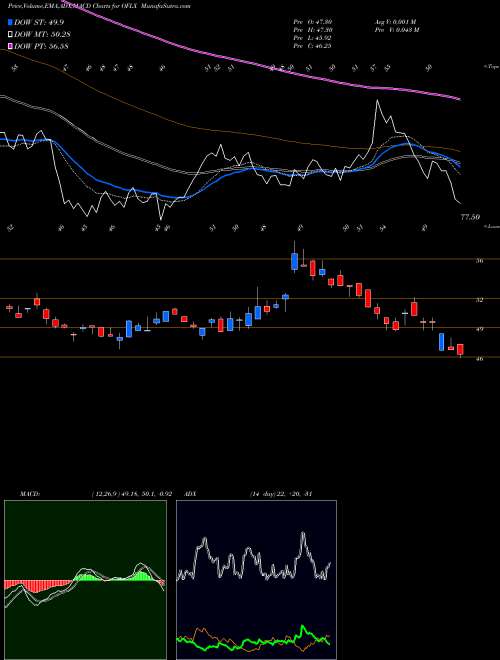
Task: Click the 'Pre V: 0.043 M' volume value
Action: pyautogui.click(x=396, y=30)
